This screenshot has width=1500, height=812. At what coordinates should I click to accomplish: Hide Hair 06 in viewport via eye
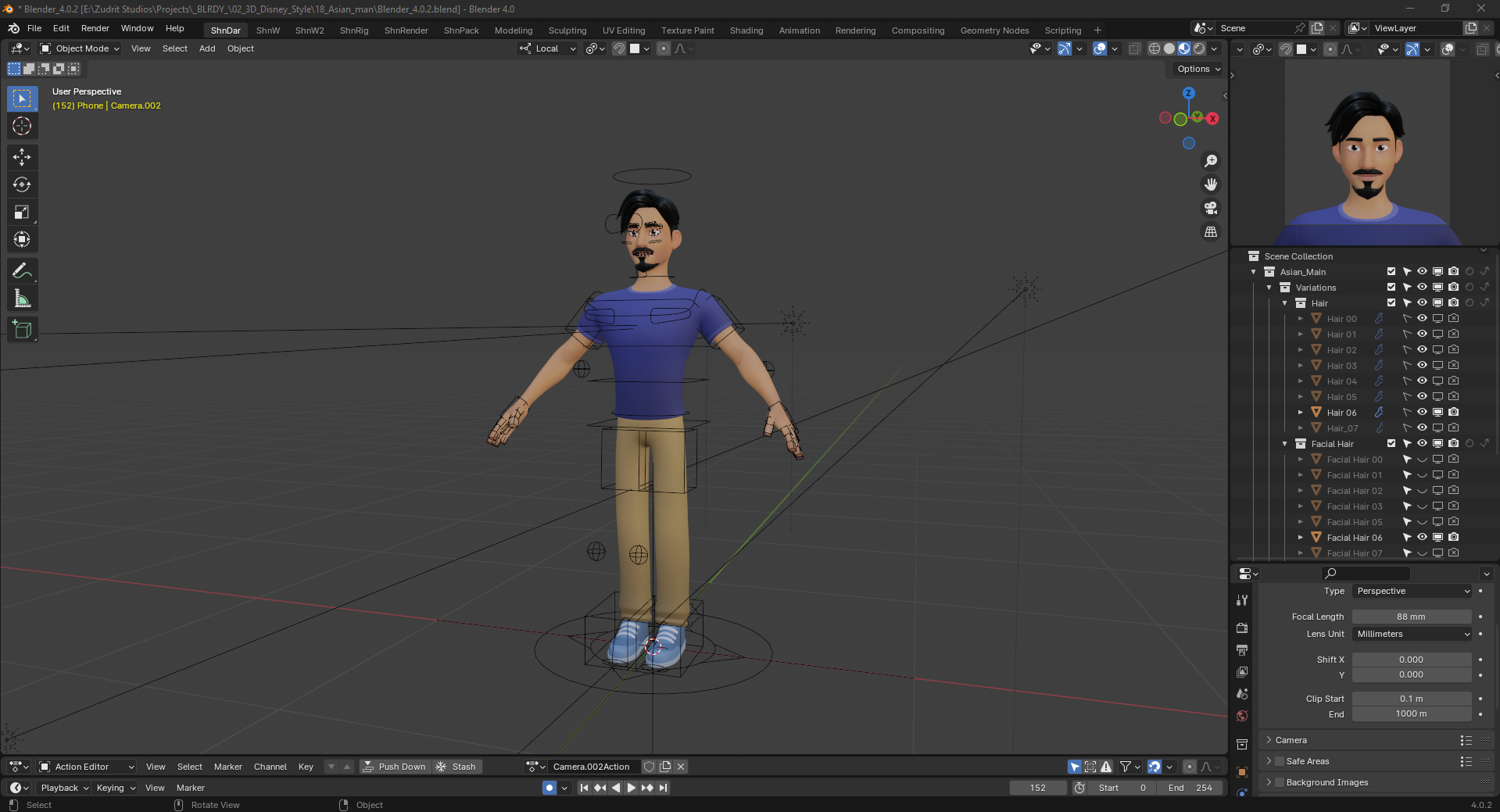tap(1423, 412)
